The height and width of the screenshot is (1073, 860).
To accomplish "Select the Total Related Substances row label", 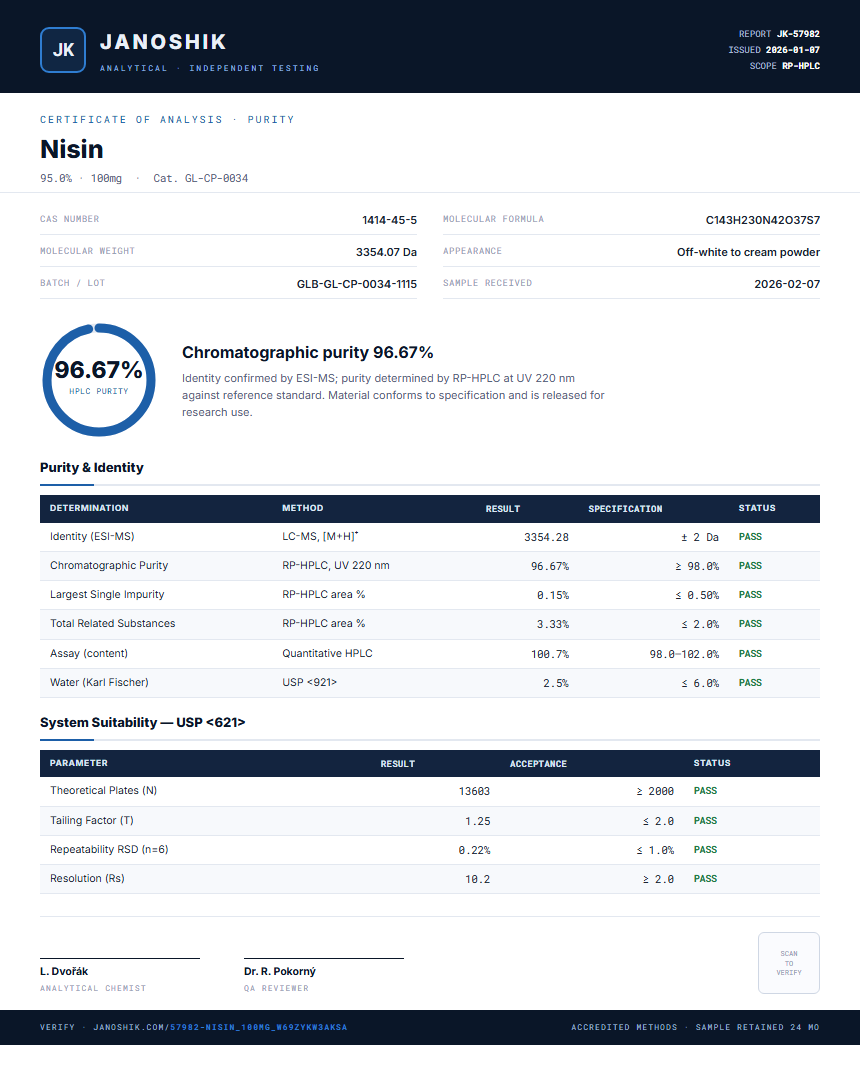I will click(x=112, y=623).
